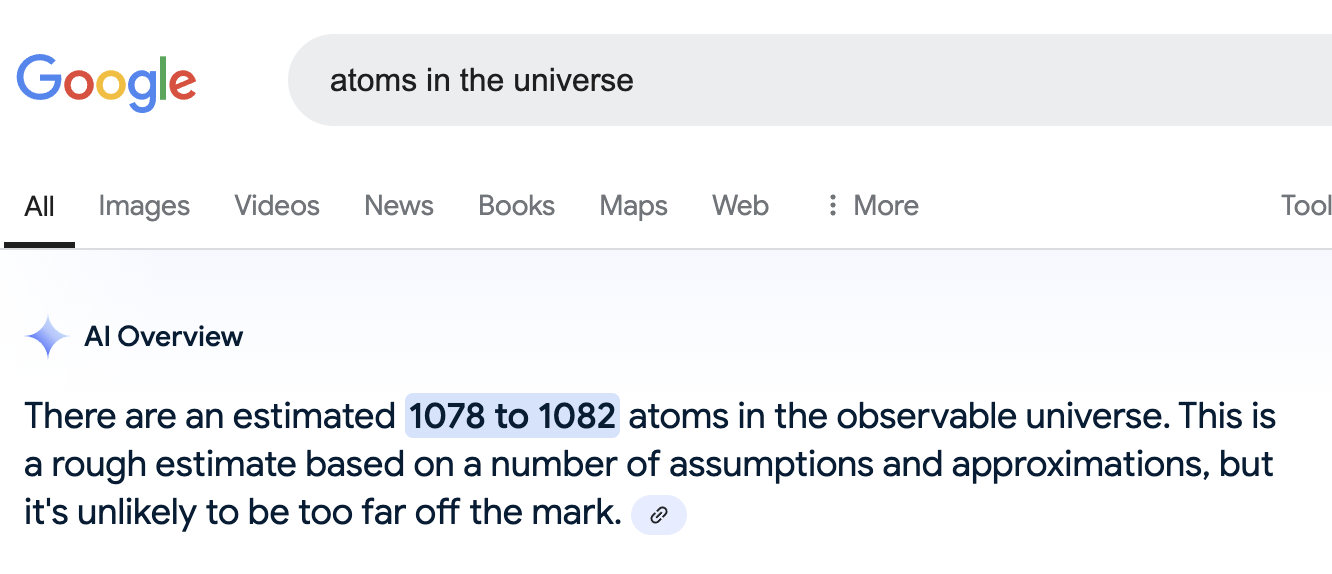The width and height of the screenshot is (1332, 574).
Task: Switch to the Images tab
Action: tap(144, 206)
